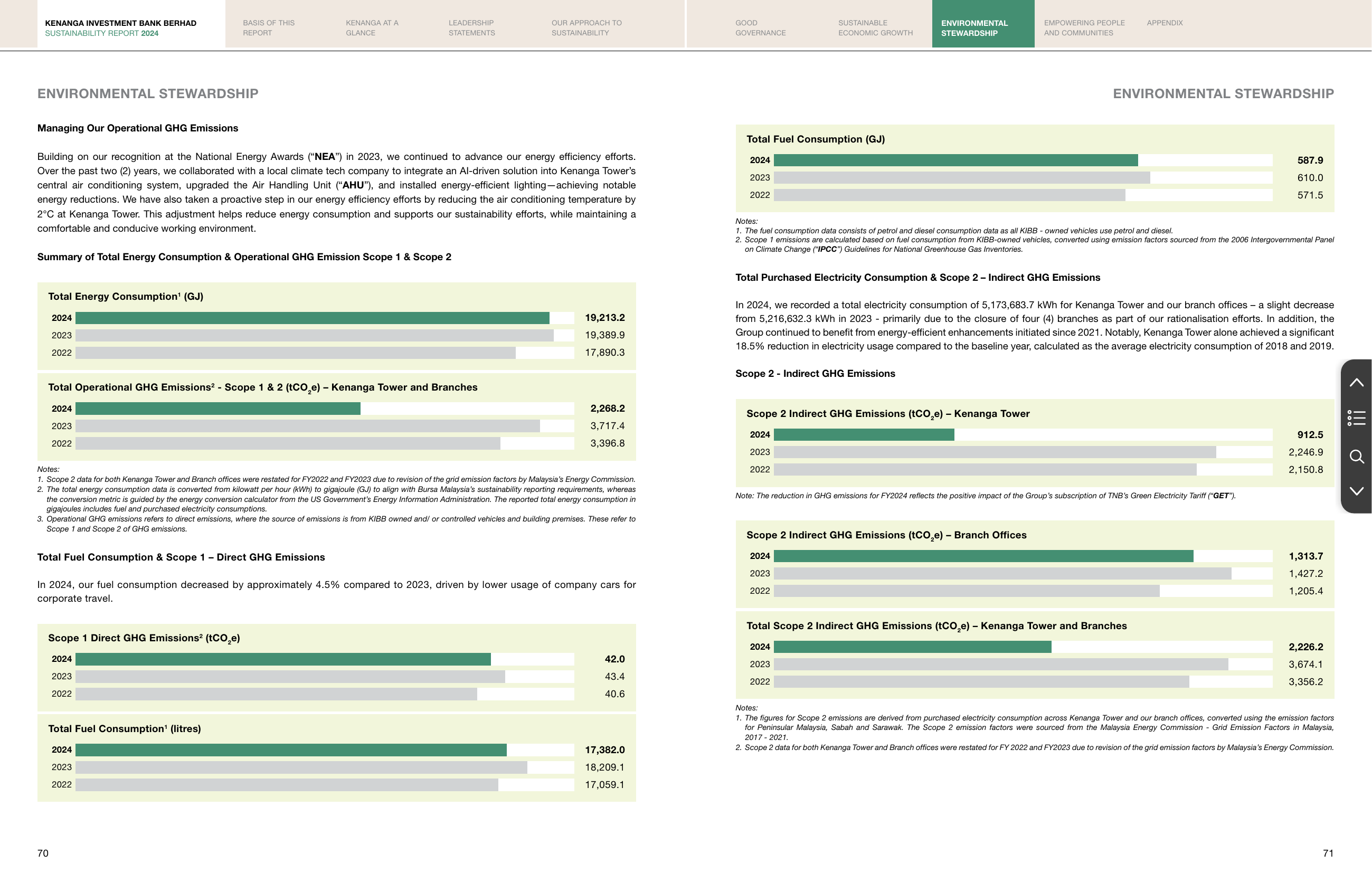Viewport: 1372px width, 873px height.
Task: Click the 2024 Total Energy Consumption bar
Action: [312, 318]
